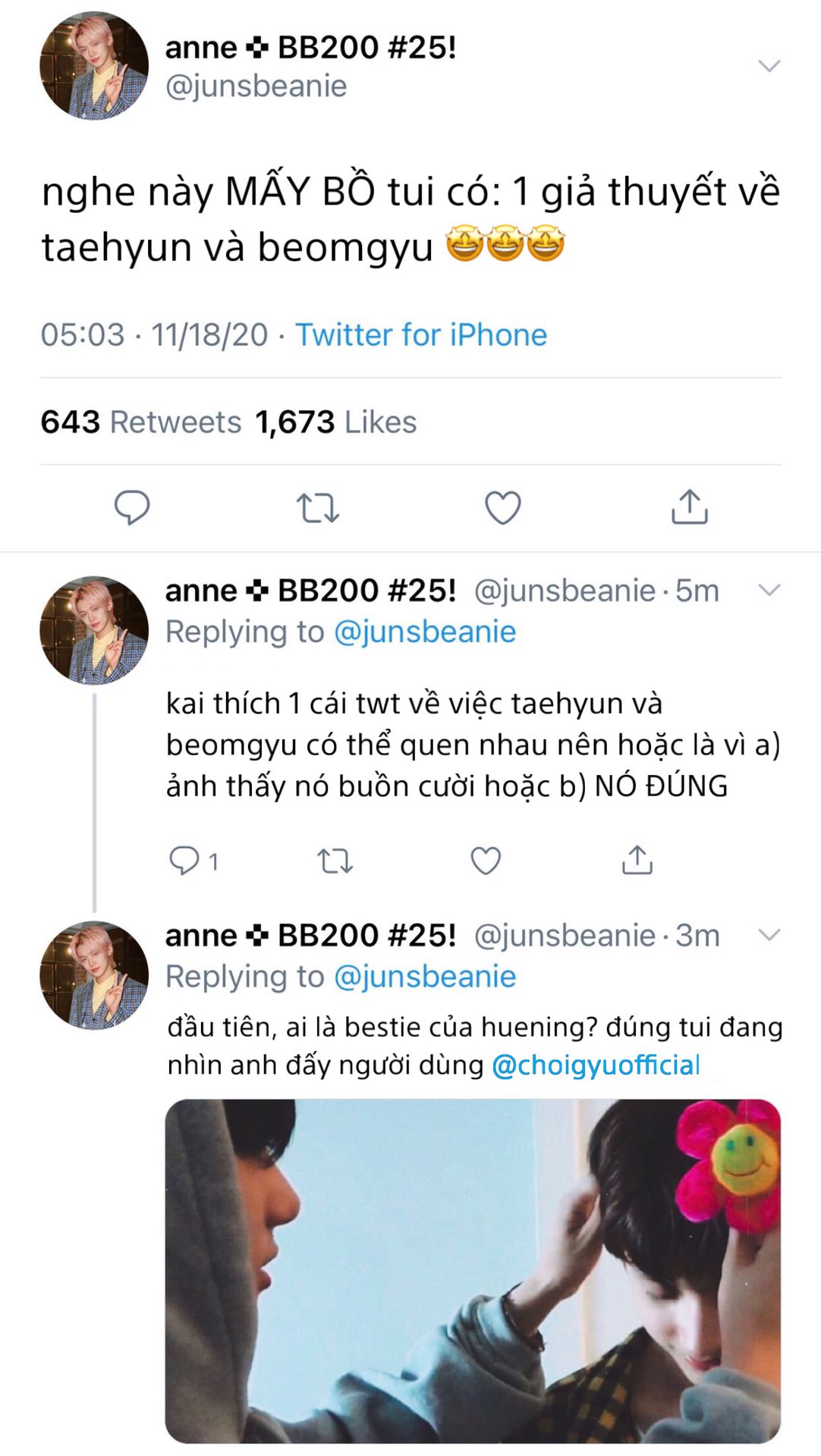This screenshot has width=821, height=1456.
Task: Open the attached photo in the 3m reply
Action: [x=473, y=1270]
